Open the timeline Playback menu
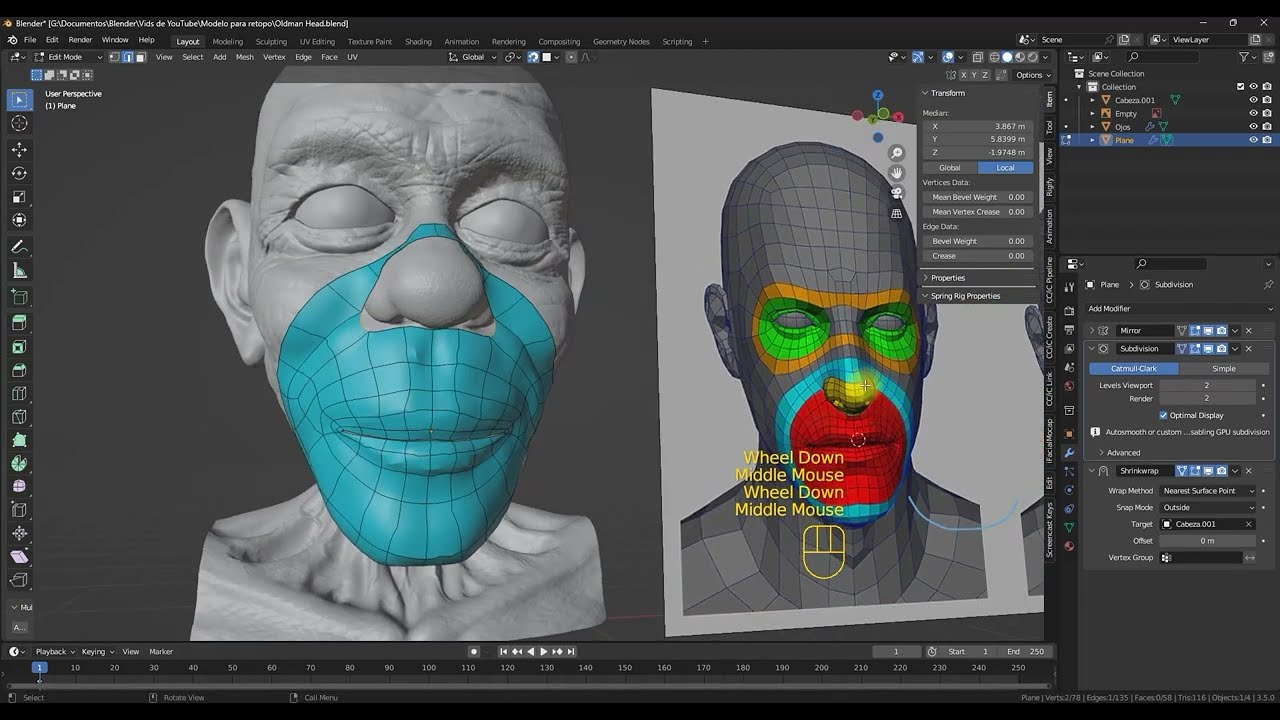The width and height of the screenshot is (1280, 720). coord(55,652)
